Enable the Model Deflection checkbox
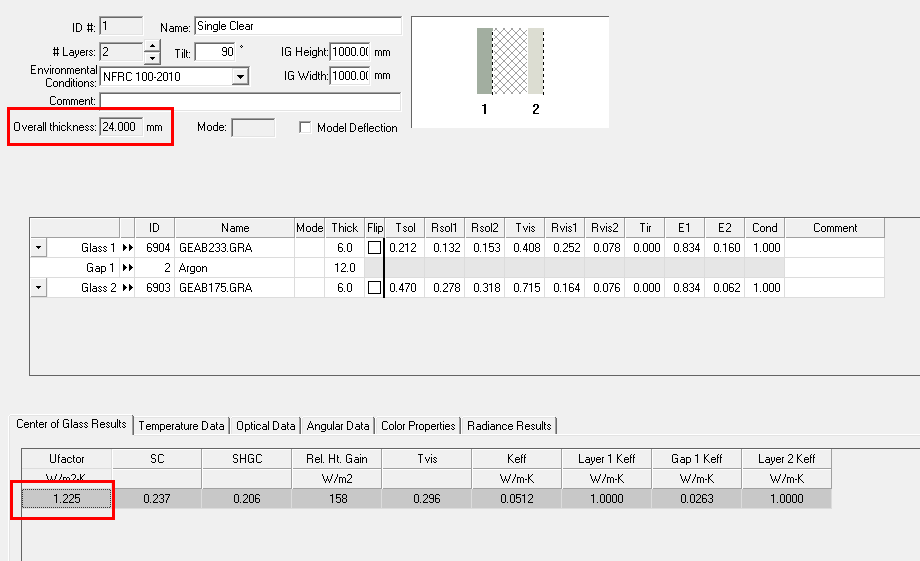This screenshot has width=920, height=561. point(306,128)
